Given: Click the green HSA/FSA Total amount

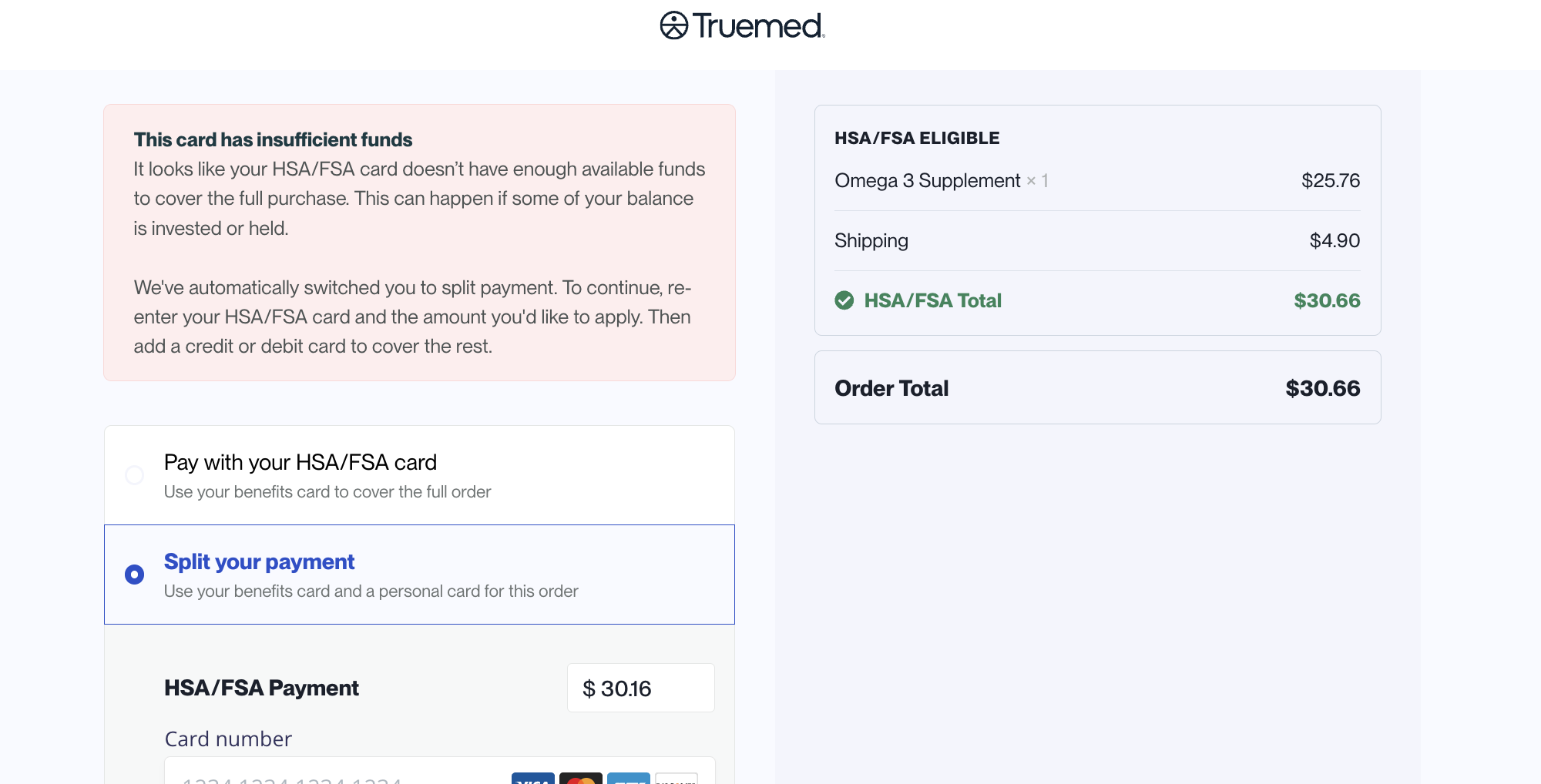Looking at the screenshot, I should [1327, 300].
